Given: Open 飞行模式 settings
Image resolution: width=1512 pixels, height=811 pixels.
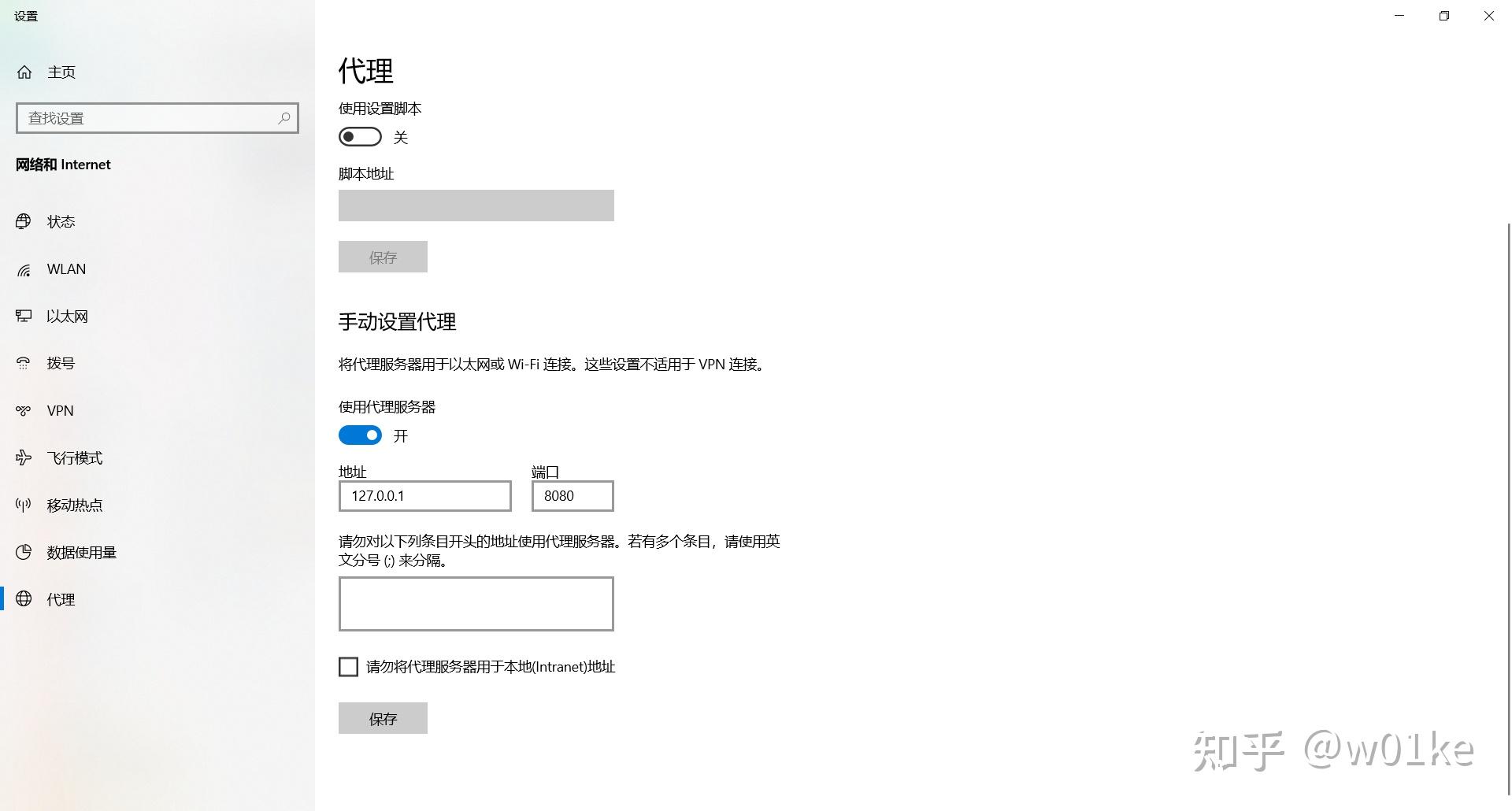Looking at the screenshot, I should click(157, 457).
